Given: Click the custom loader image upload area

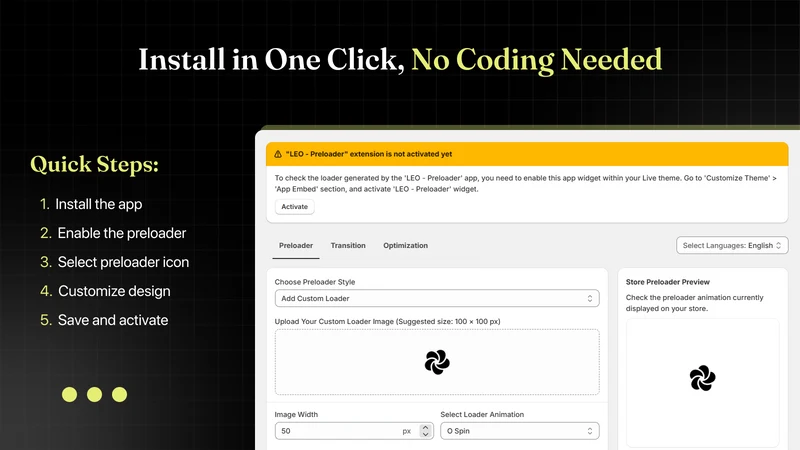Looking at the screenshot, I should coord(437,362).
